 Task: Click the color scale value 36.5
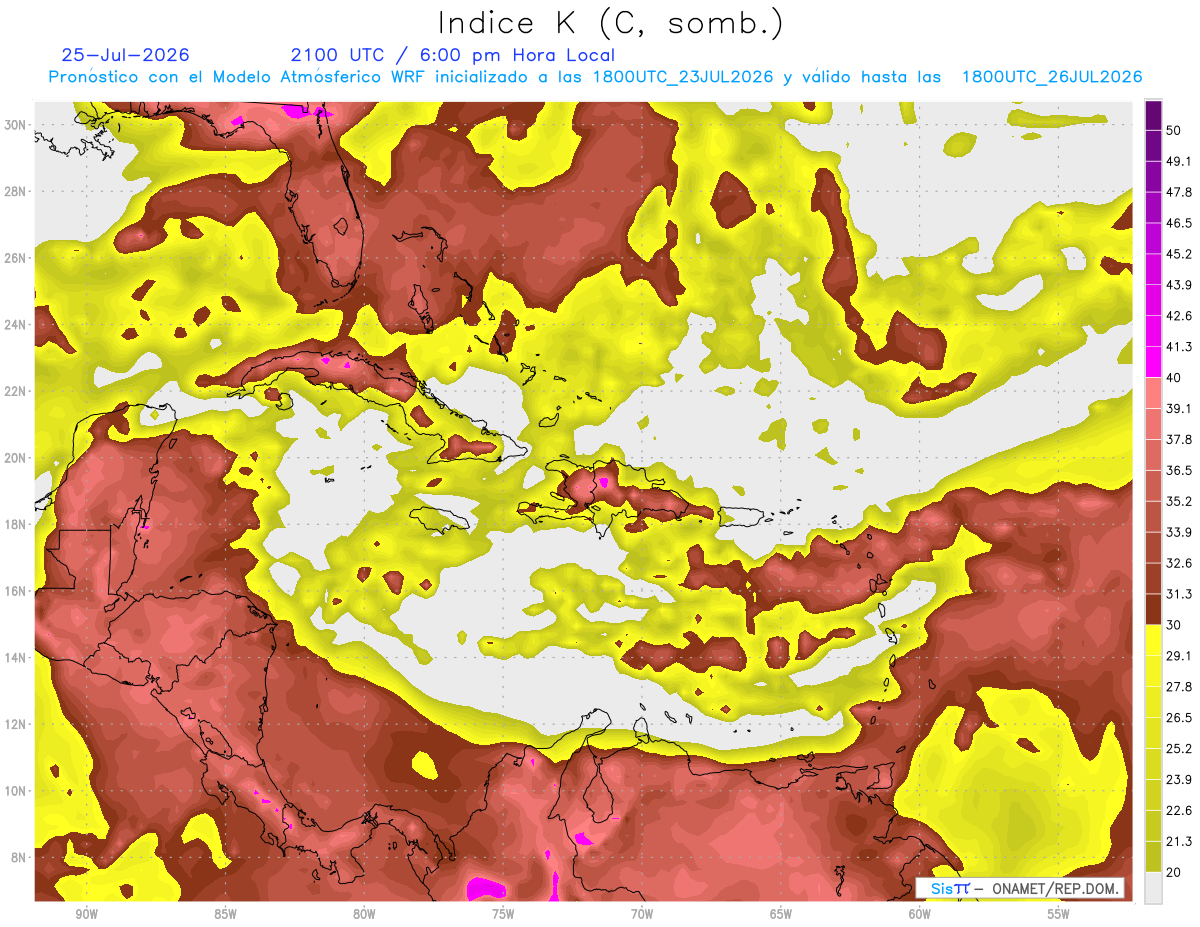[1179, 470]
